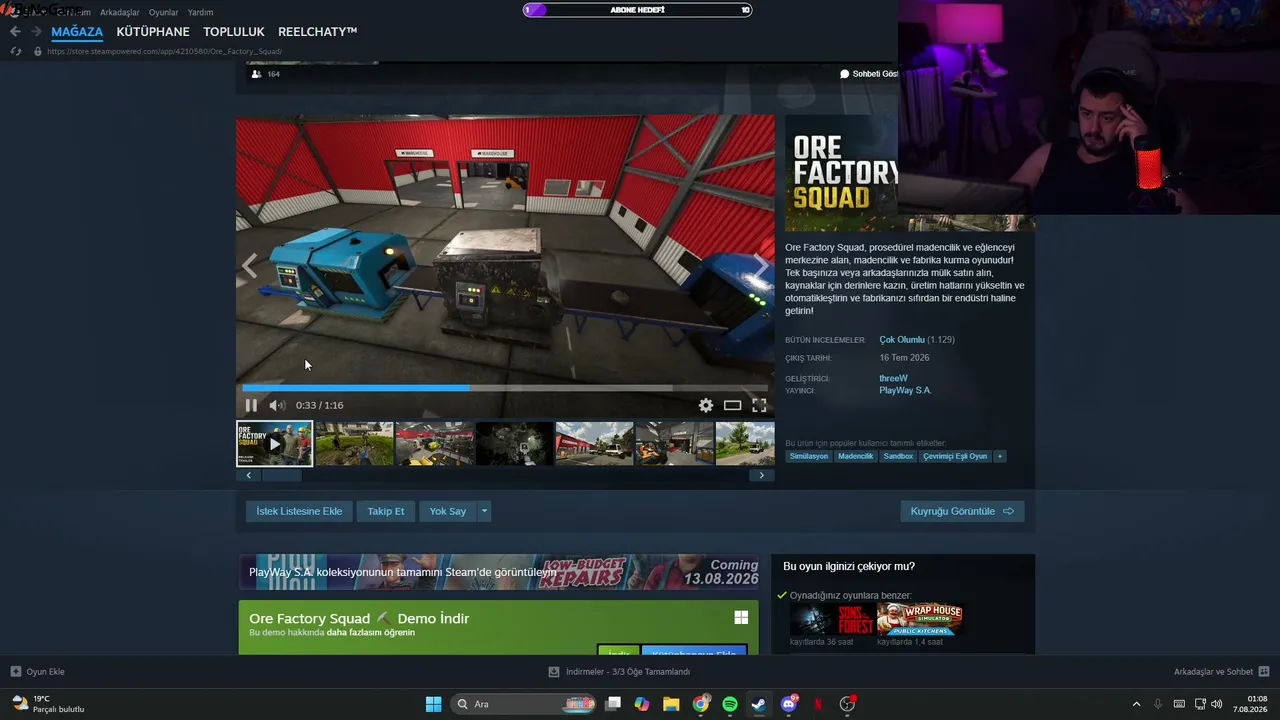Select the Çevrimiçi Eşli Oyun tag

click(x=955, y=456)
